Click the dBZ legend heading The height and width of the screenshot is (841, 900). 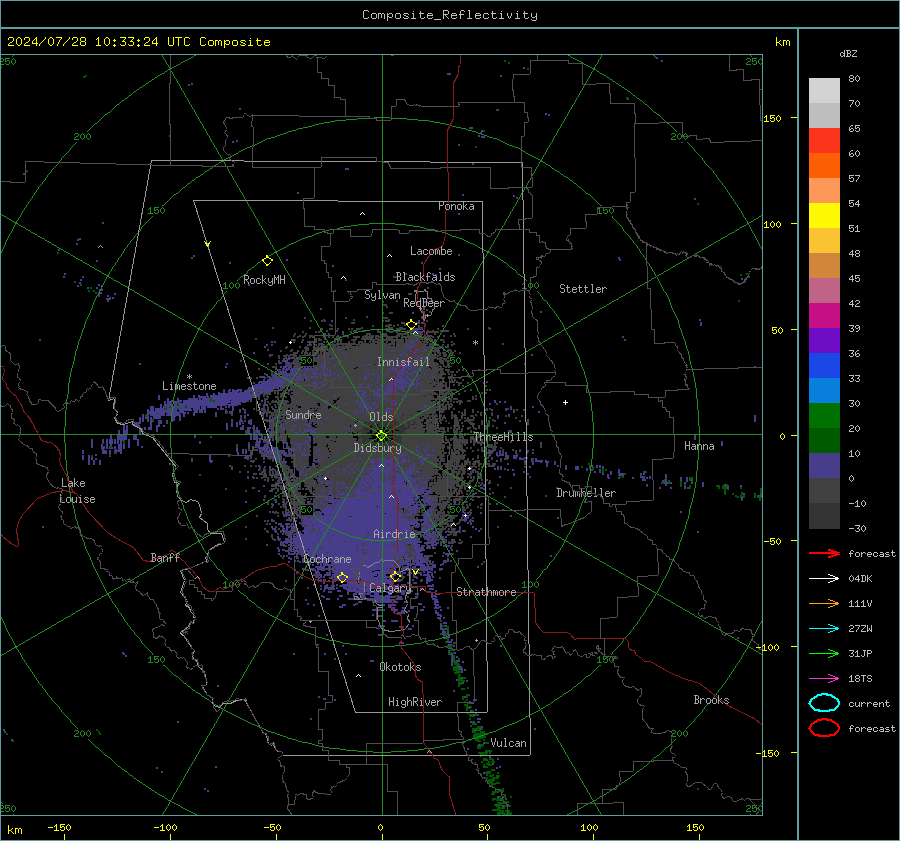[848, 53]
